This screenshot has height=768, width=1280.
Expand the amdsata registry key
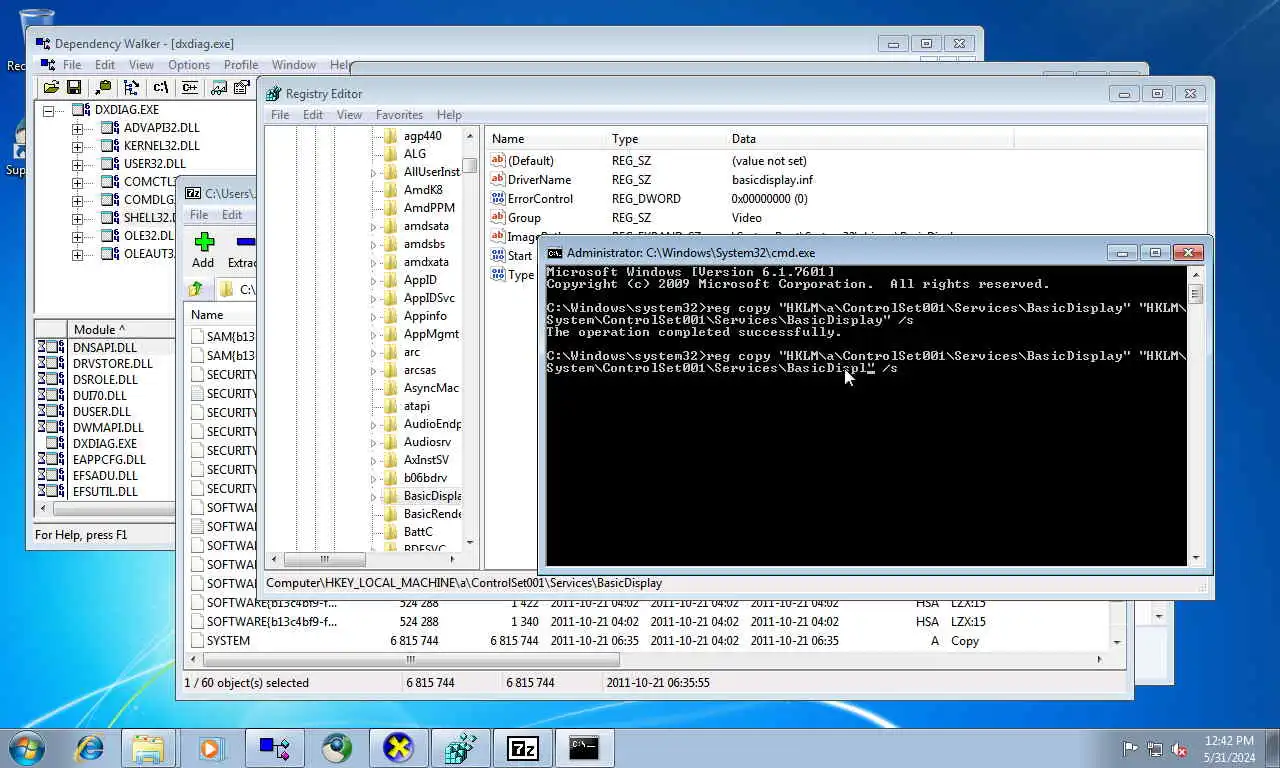(374, 226)
